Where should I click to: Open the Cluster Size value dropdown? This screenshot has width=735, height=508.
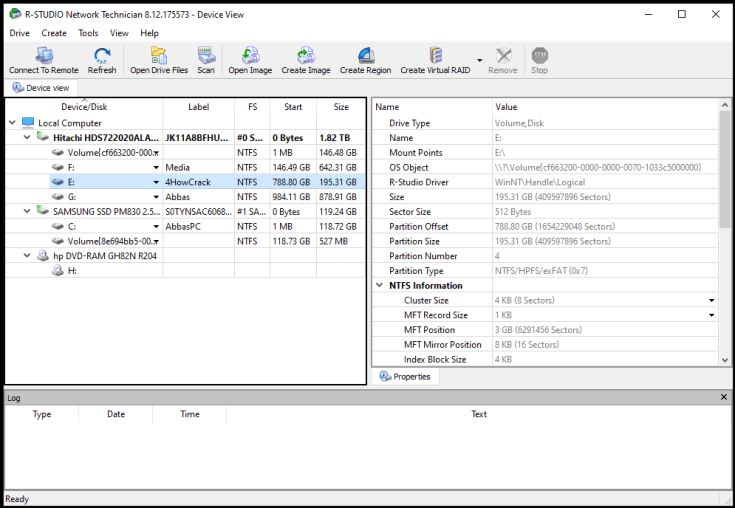[x=712, y=300]
